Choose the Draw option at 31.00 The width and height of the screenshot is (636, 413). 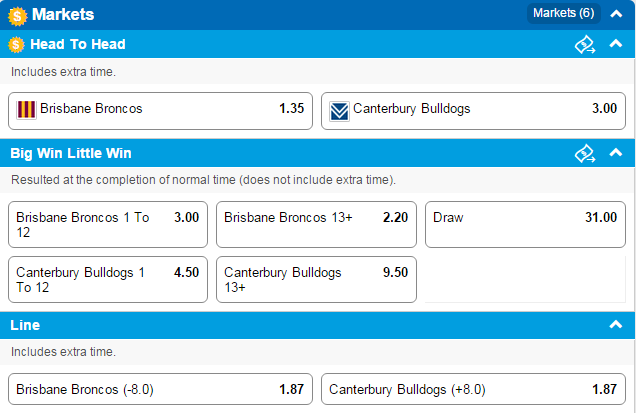click(525, 224)
